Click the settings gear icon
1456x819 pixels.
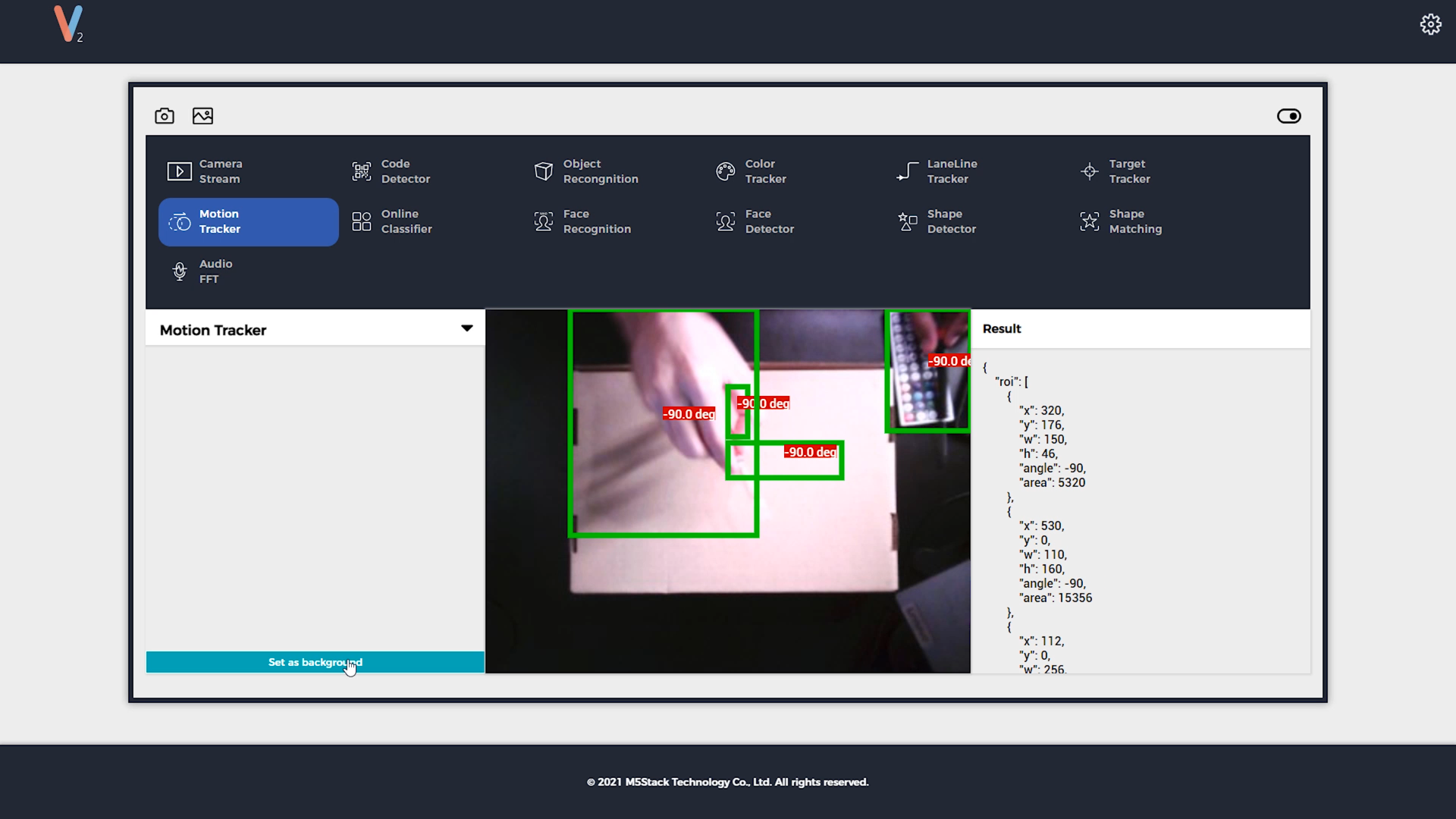1431,24
